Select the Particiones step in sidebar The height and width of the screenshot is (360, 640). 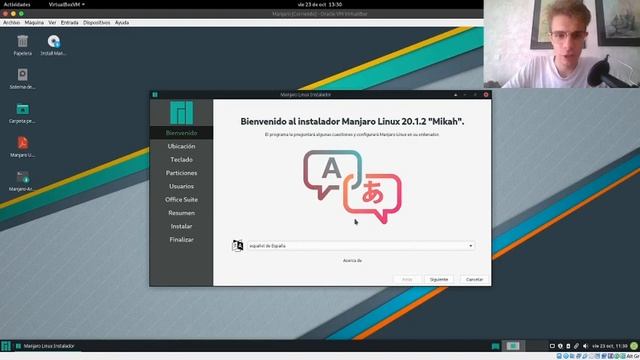point(182,173)
